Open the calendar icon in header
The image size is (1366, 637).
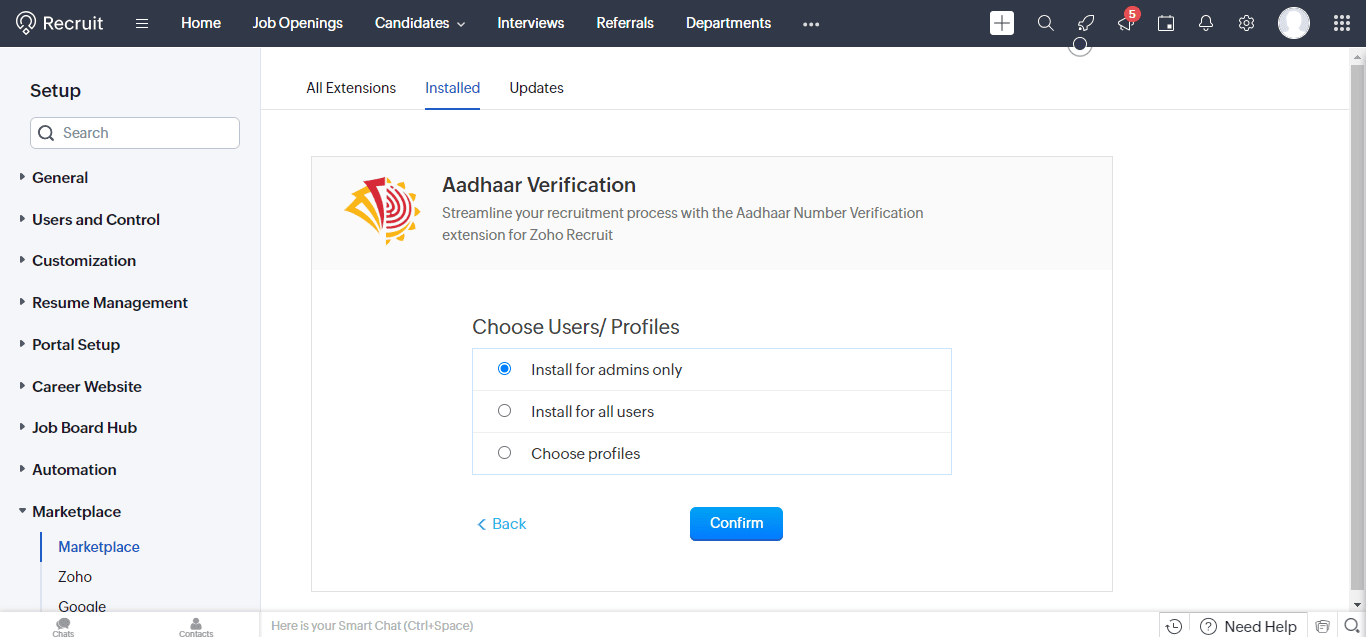(x=1166, y=23)
